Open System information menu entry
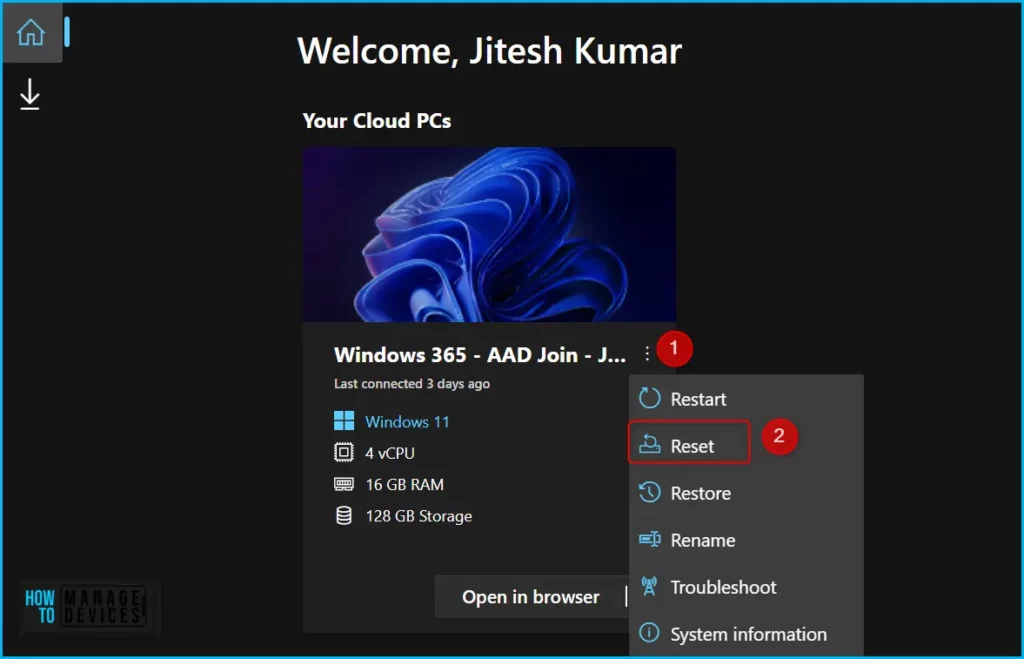1024x659 pixels. (746, 634)
